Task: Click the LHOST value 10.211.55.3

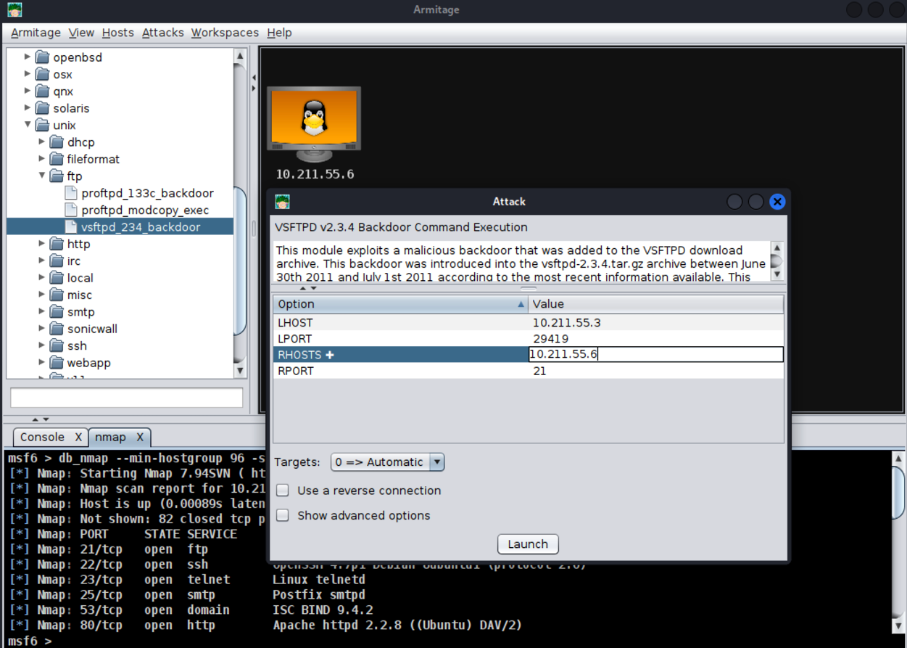Action: (566, 323)
